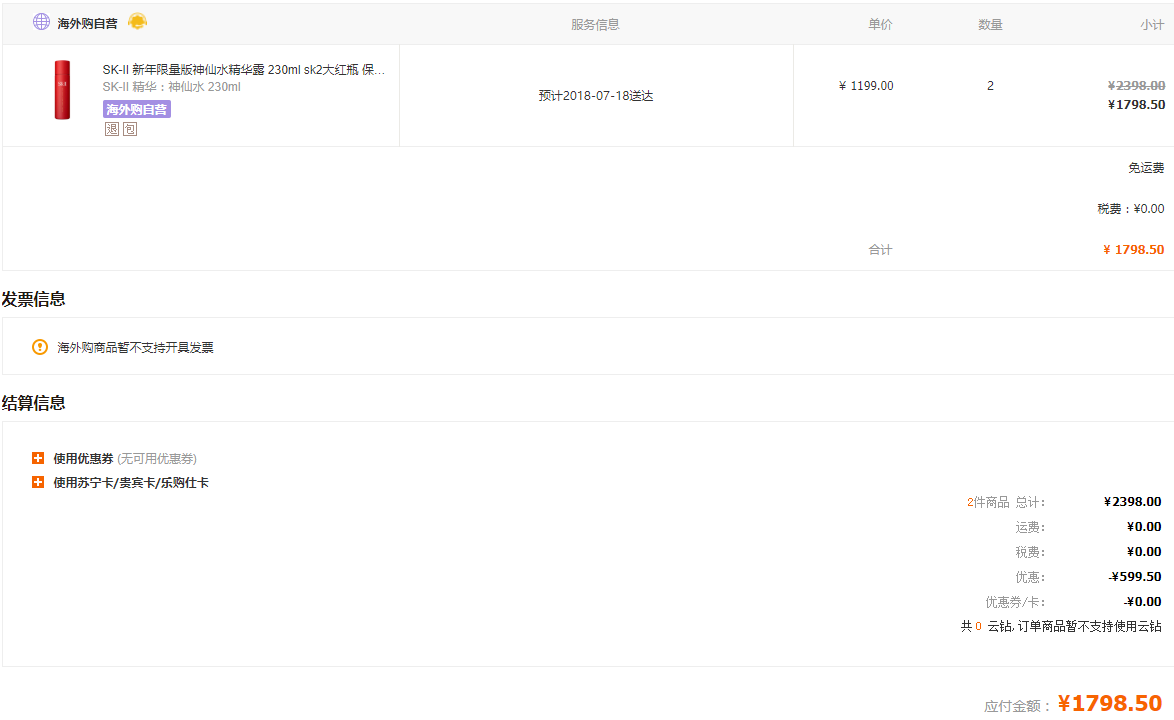Click the 海外购自营 shop name in header
Image resolution: width=1174 pixels, height=720 pixels.
tap(88, 23)
